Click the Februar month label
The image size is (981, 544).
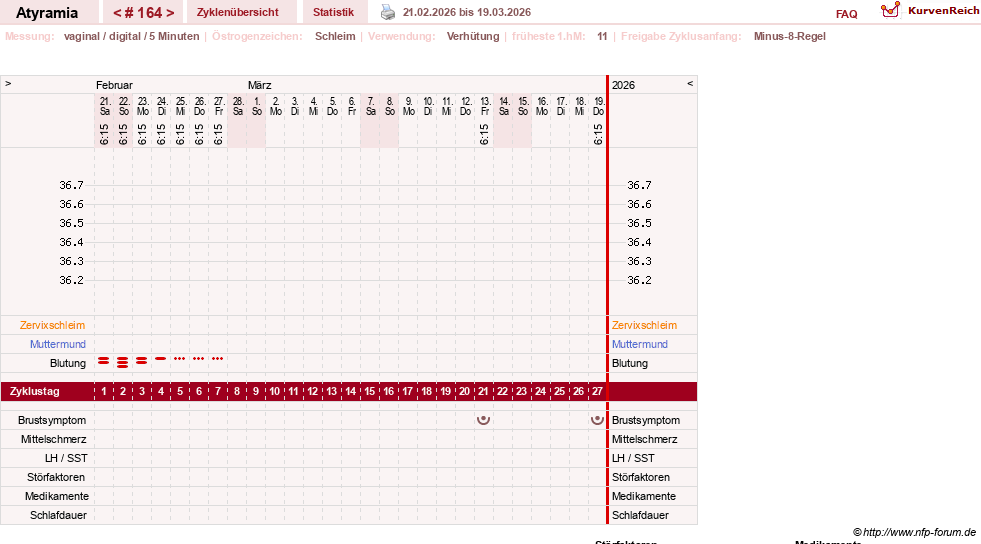click(114, 85)
